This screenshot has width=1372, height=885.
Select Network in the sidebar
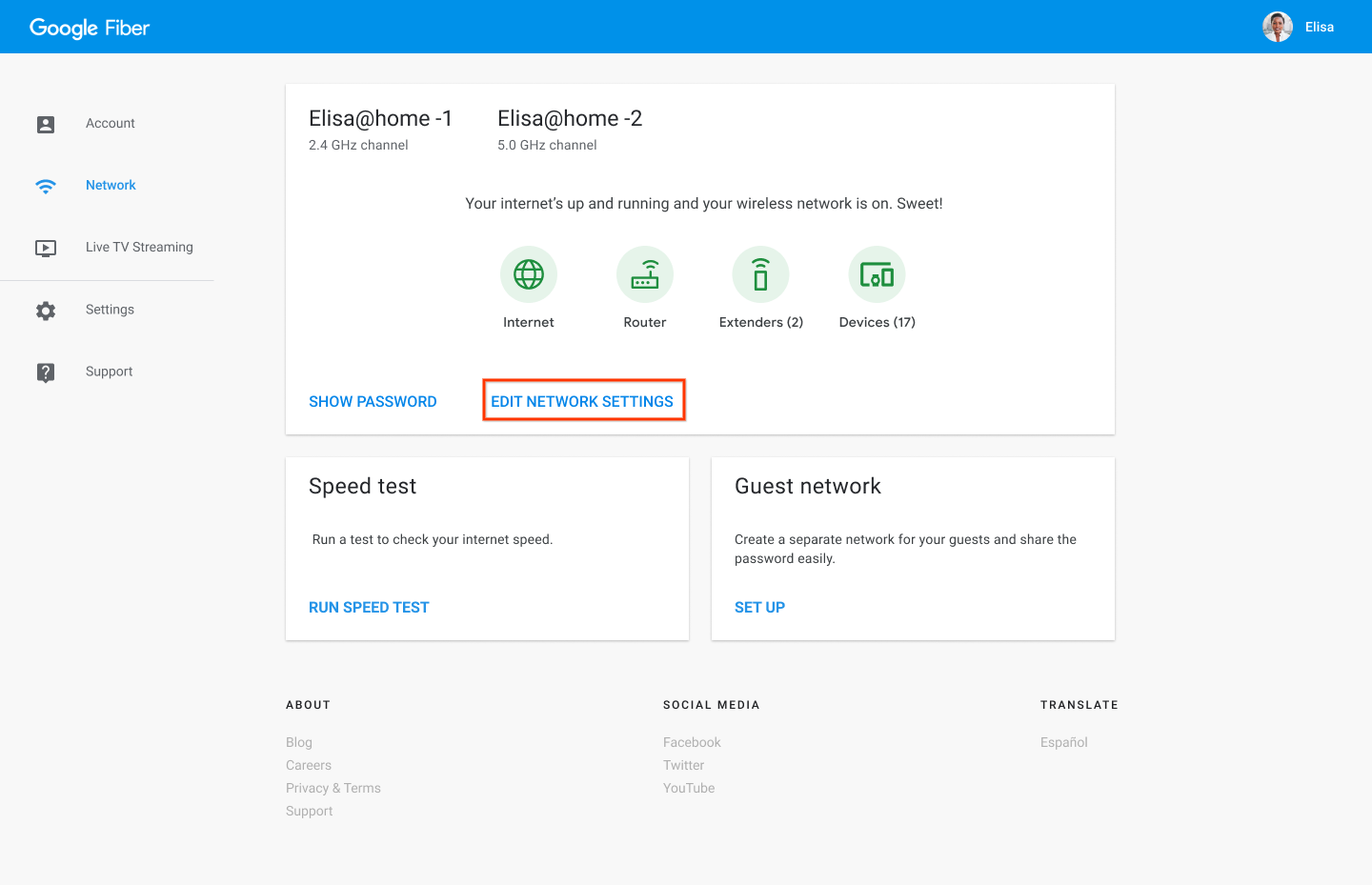coord(111,185)
